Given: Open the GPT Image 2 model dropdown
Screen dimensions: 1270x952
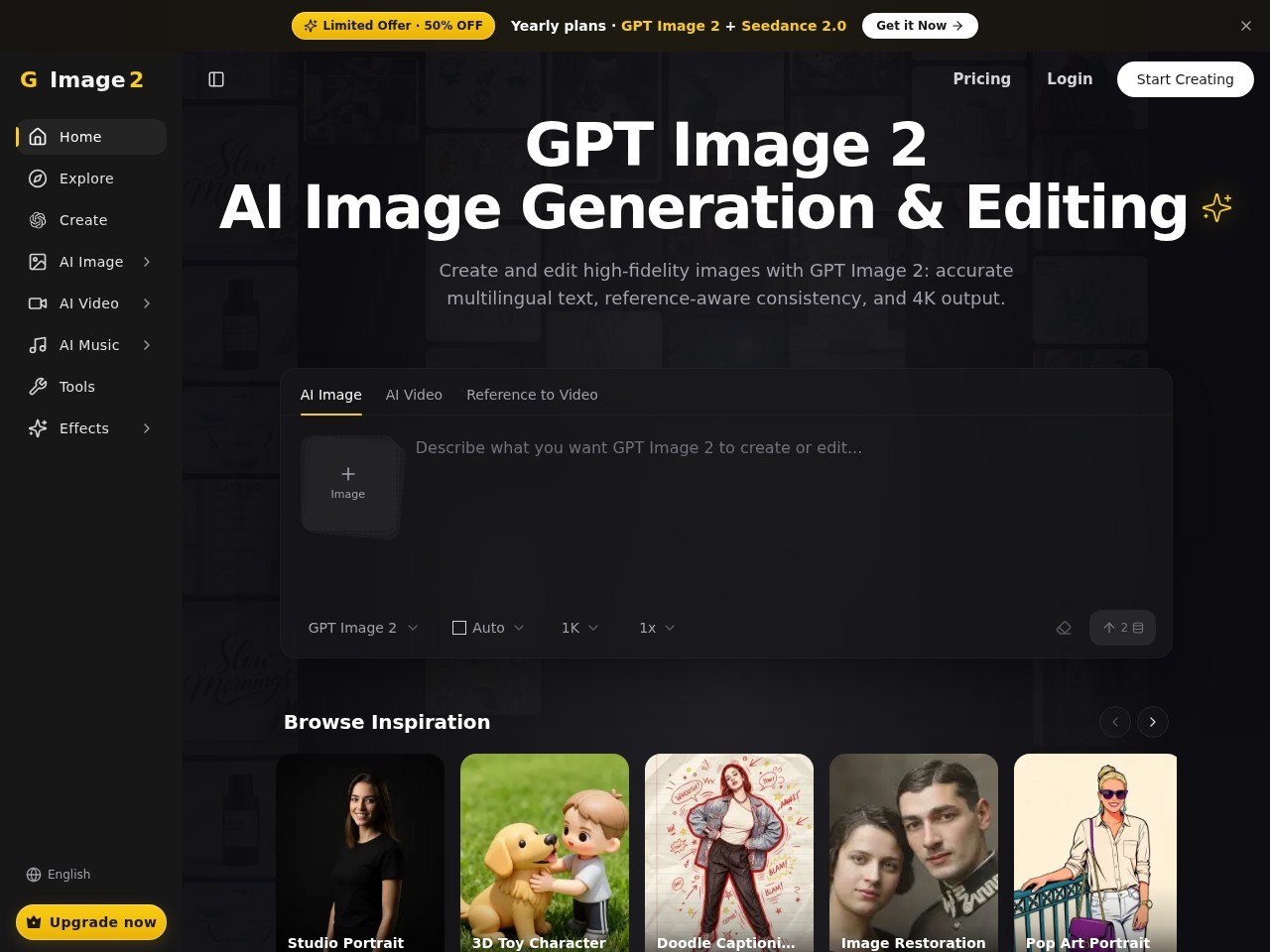Looking at the screenshot, I should coord(363,628).
